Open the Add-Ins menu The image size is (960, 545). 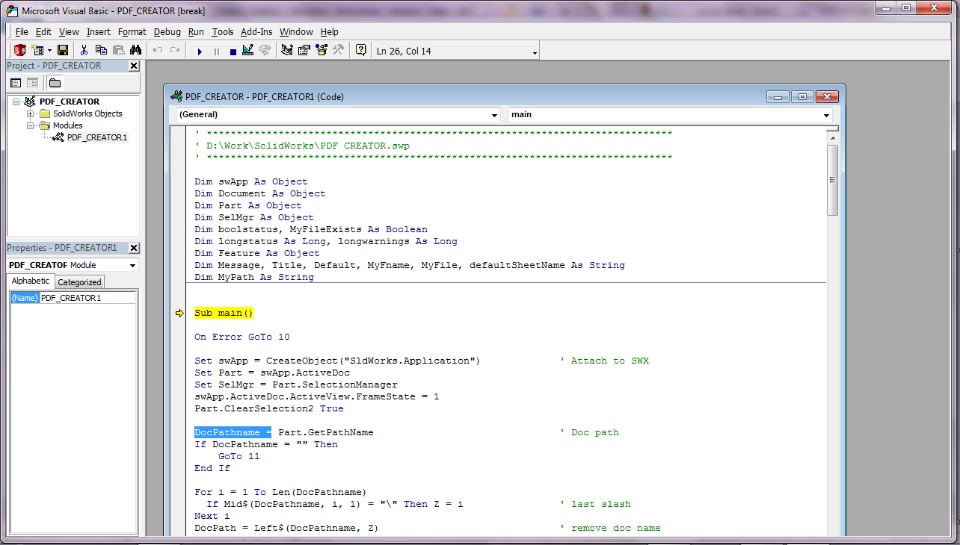coord(256,32)
